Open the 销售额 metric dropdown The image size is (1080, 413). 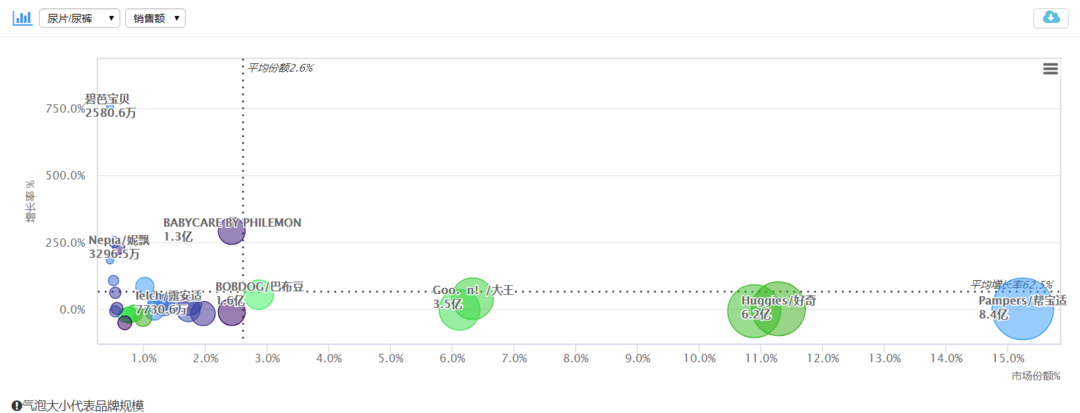(155, 19)
